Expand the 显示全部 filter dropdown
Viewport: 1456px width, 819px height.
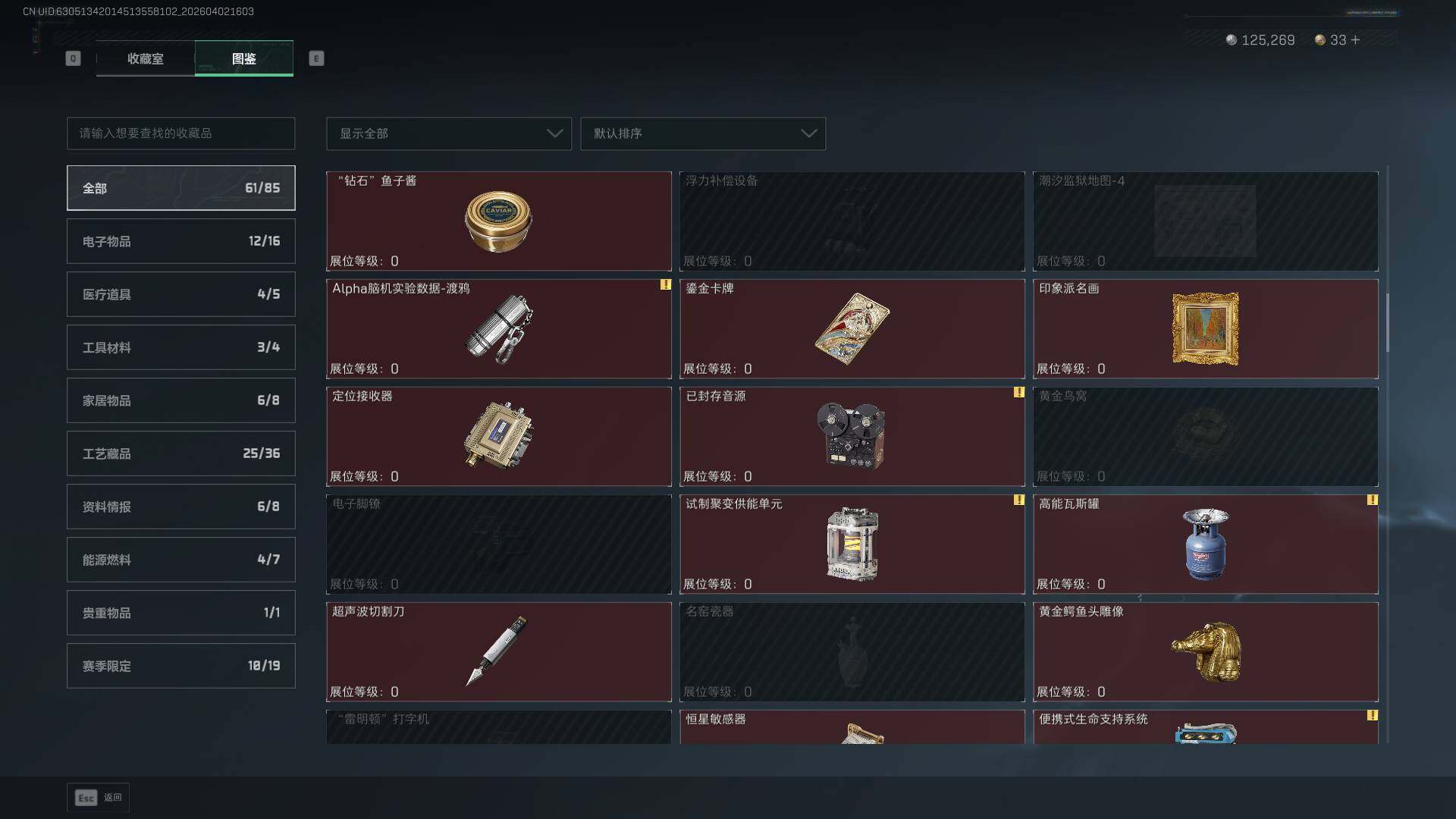(449, 133)
